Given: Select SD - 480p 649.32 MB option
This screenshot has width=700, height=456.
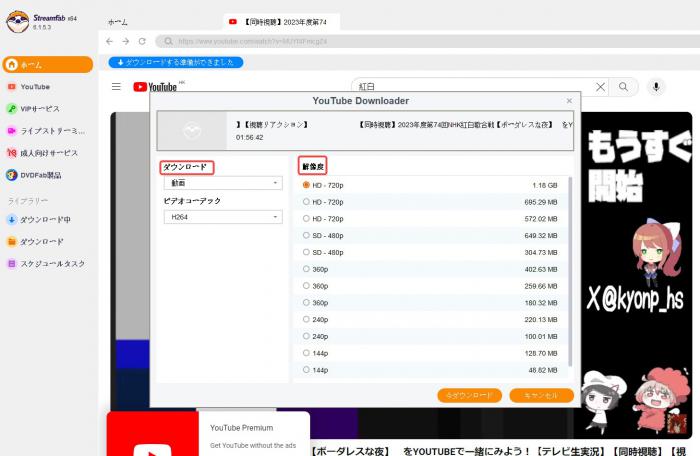Looking at the screenshot, I should pyautogui.click(x=430, y=235).
